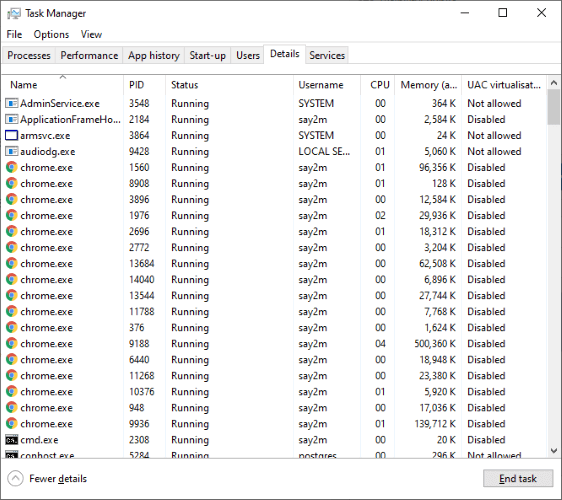Select the chrome.exe icon with PID 9188
562x500 pixels.
tap(11, 344)
